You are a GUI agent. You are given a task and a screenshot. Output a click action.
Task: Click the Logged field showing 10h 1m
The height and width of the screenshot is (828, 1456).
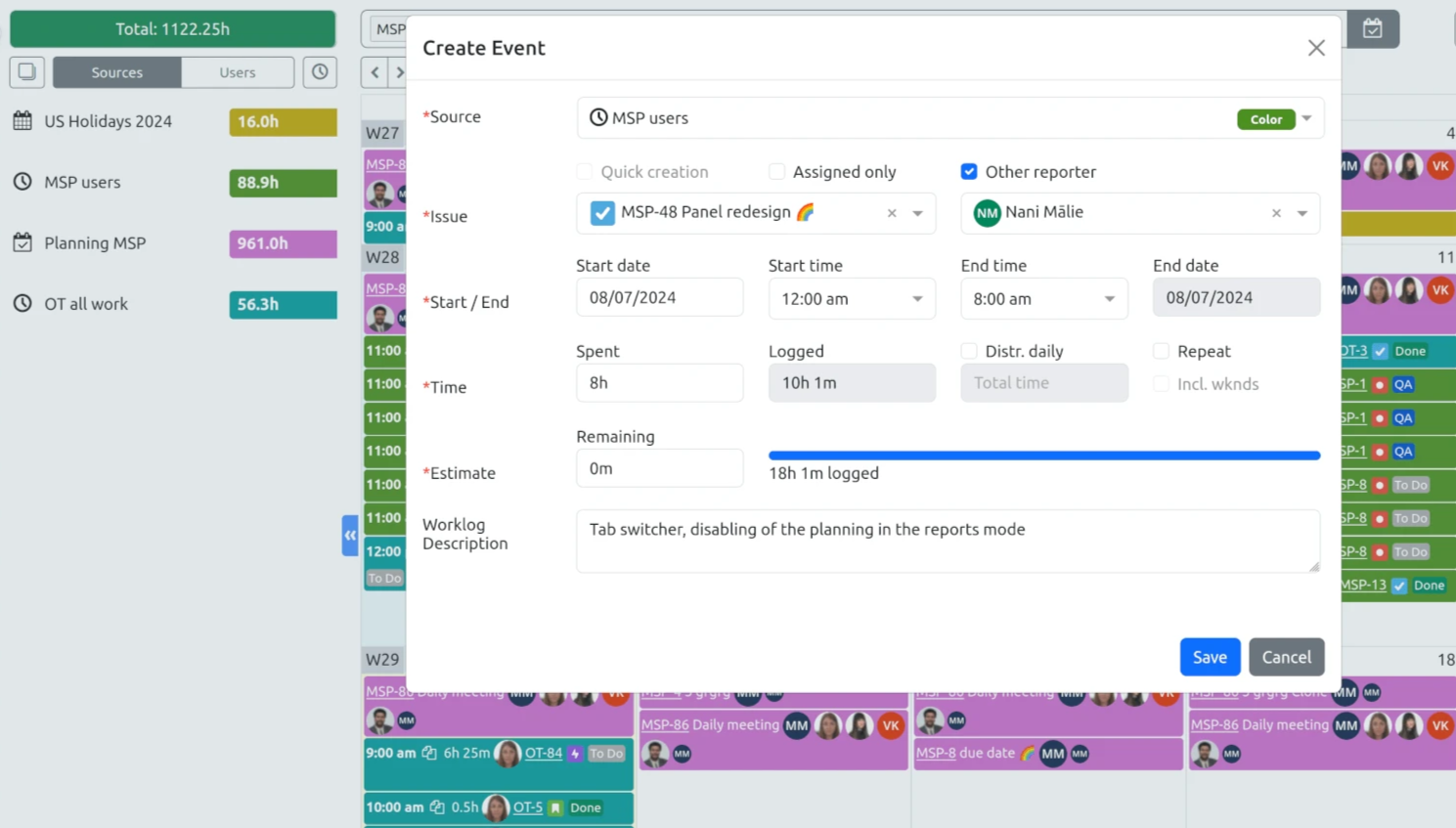[x=852, y=382]
